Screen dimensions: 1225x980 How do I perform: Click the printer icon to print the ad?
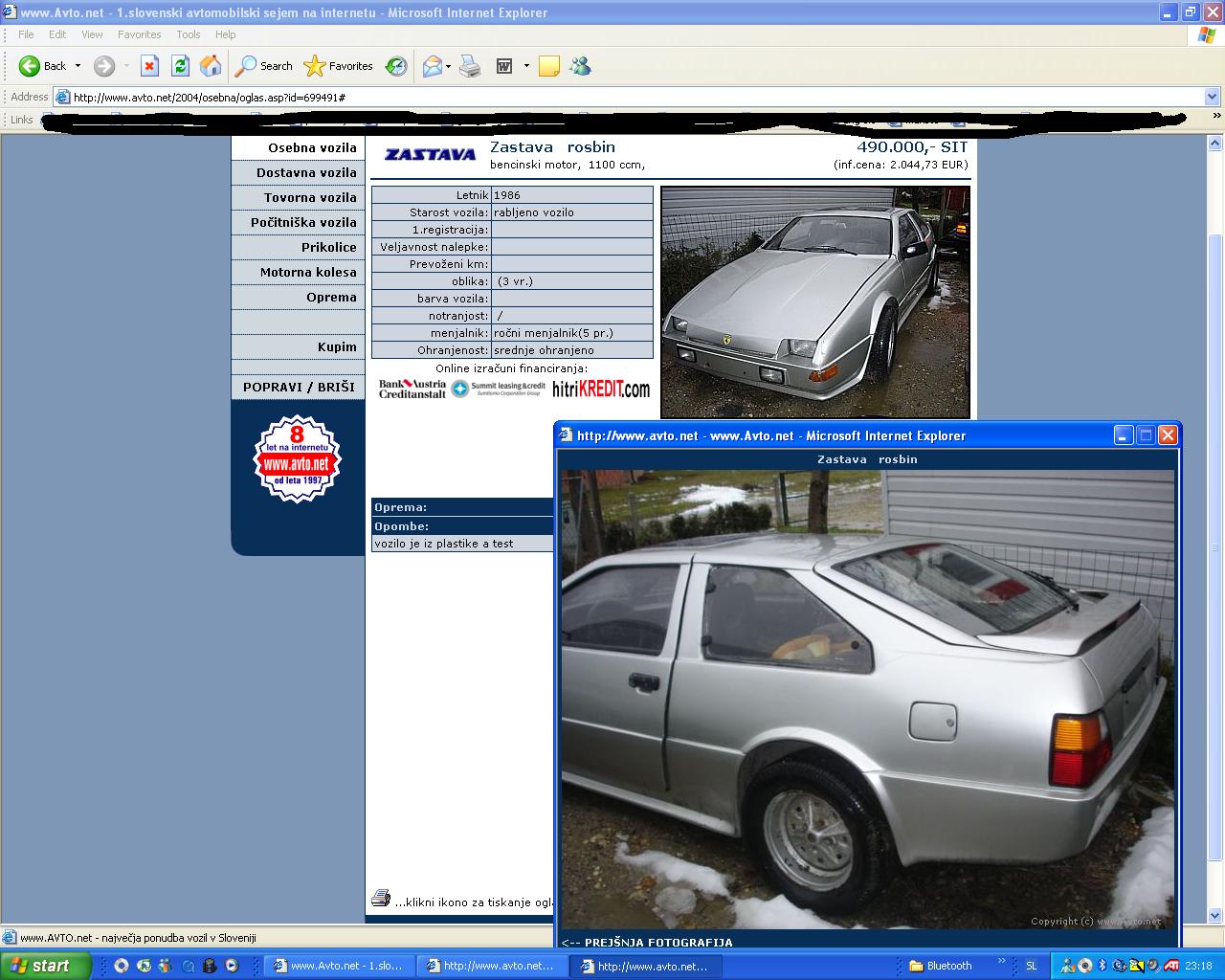pyautogui.click(x=381, y=899)
